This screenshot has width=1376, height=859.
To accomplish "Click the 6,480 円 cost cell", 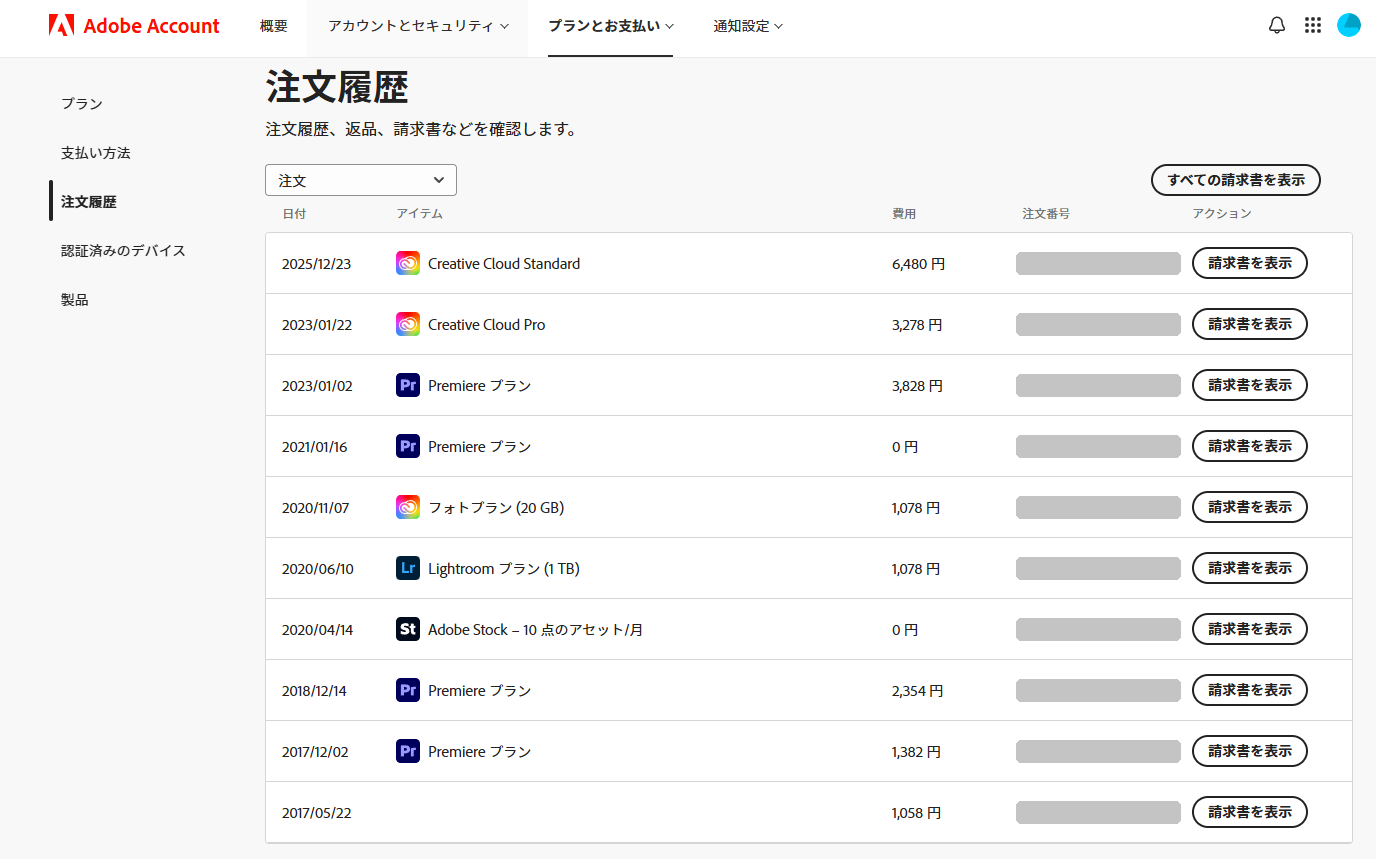I will pos(918,264).
